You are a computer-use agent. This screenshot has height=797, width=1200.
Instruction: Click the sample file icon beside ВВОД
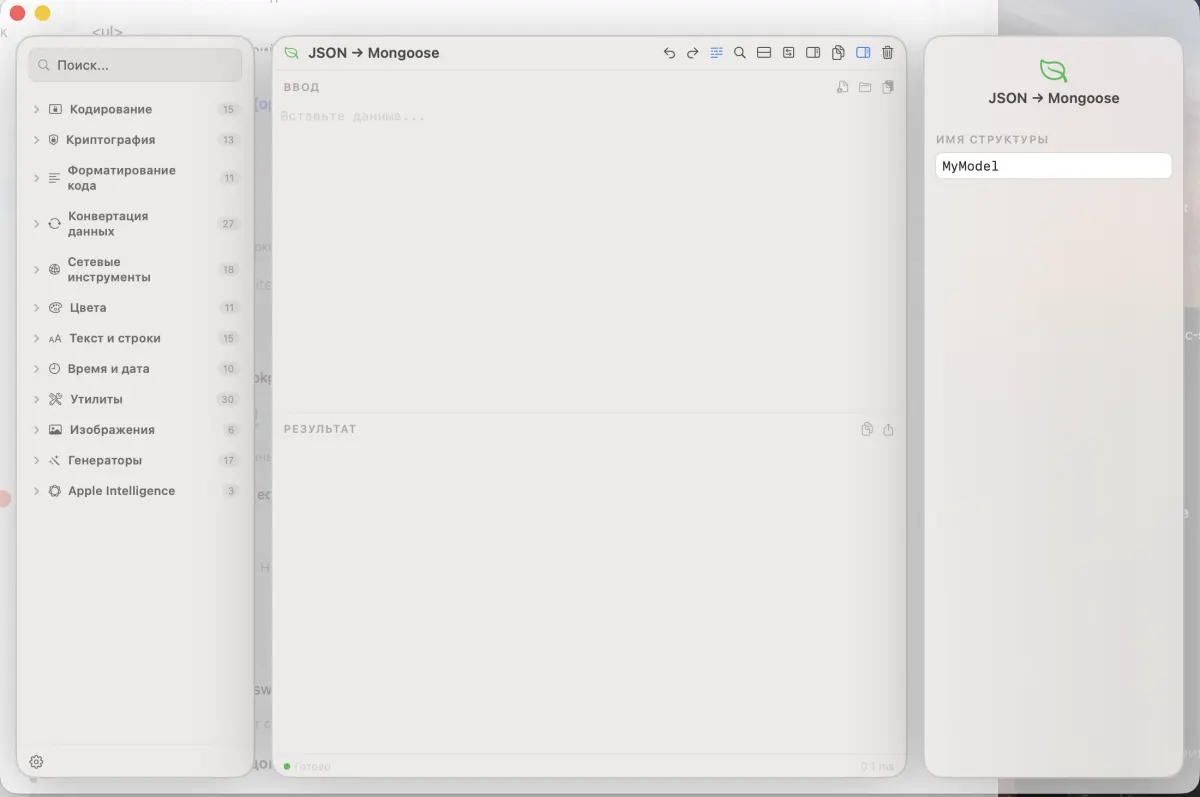click(842, 87)
